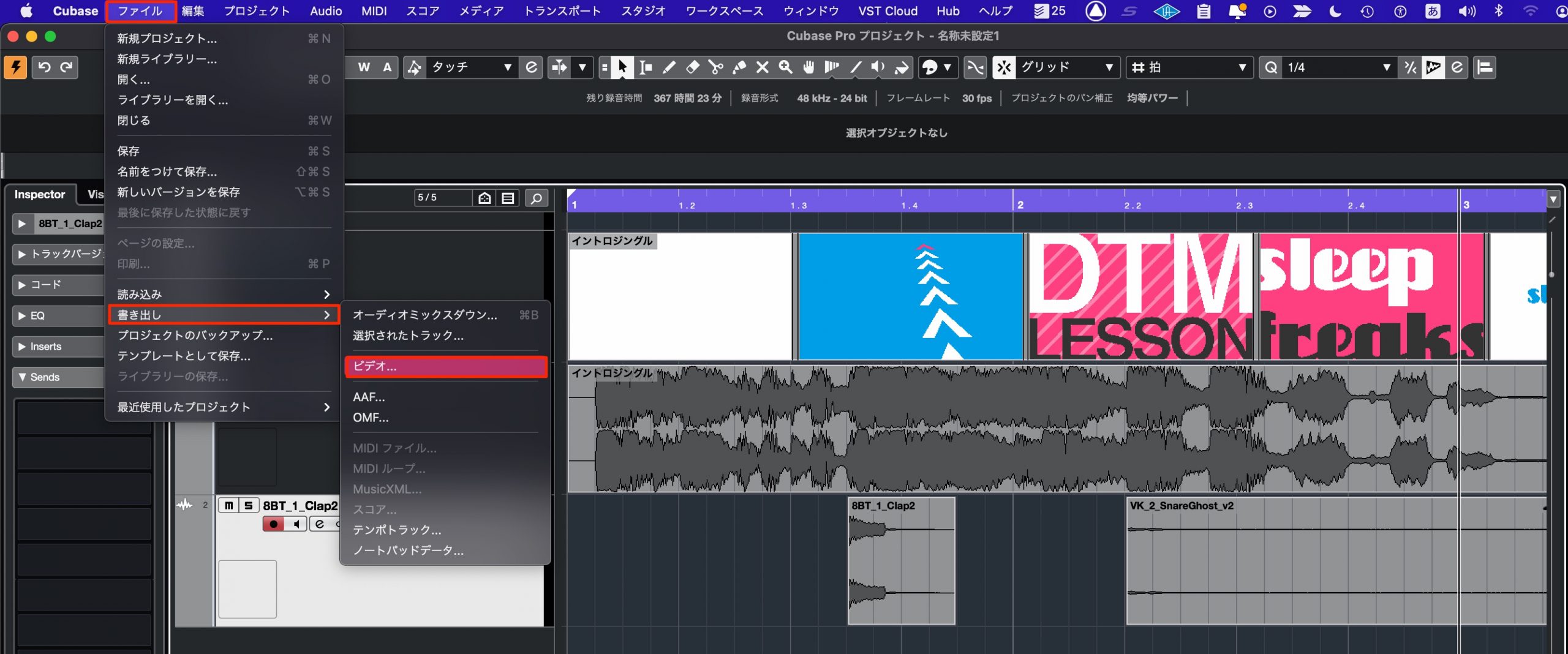
Task: Click the 均等パワー pan law value
Action: tap(1152, 98)
